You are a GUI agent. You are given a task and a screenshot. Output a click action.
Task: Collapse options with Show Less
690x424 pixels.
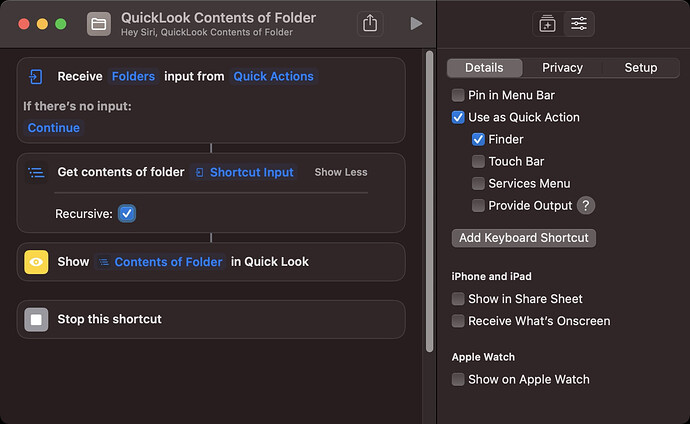(341, 172)
